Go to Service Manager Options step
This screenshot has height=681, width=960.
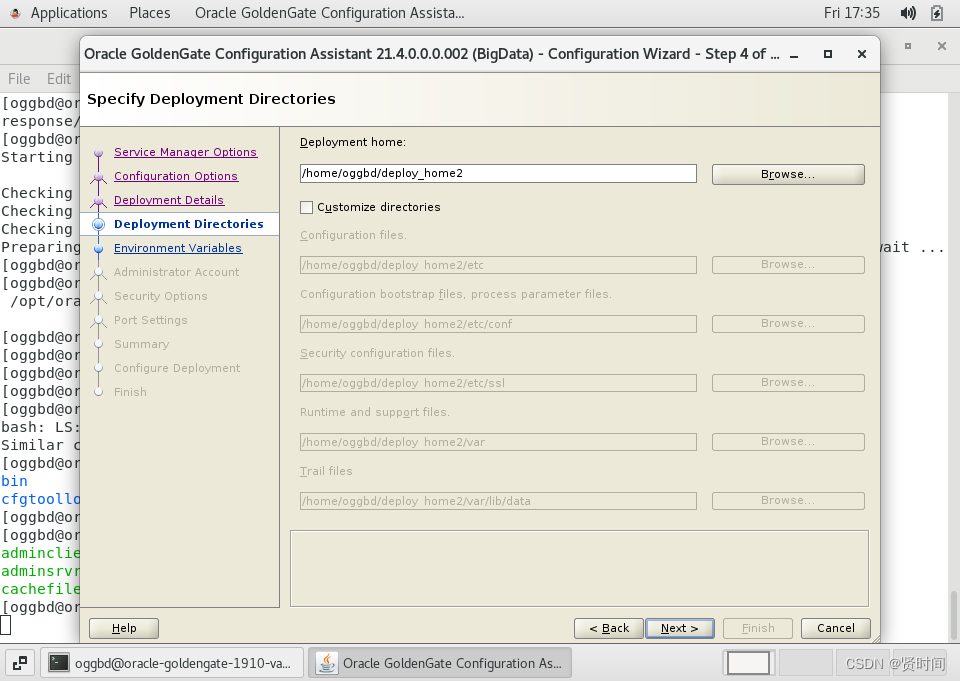(x=186, y=152)
